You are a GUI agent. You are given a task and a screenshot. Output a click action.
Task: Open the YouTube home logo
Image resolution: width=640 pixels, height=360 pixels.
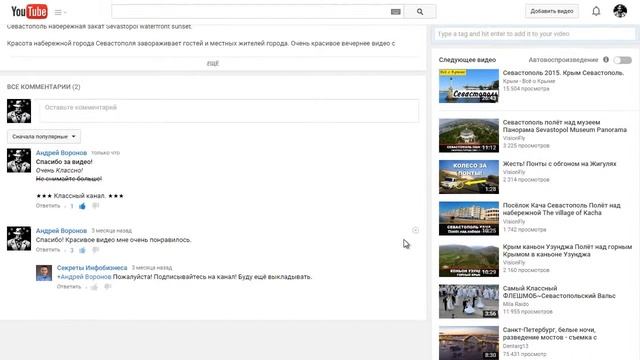[x=29, y=12]
